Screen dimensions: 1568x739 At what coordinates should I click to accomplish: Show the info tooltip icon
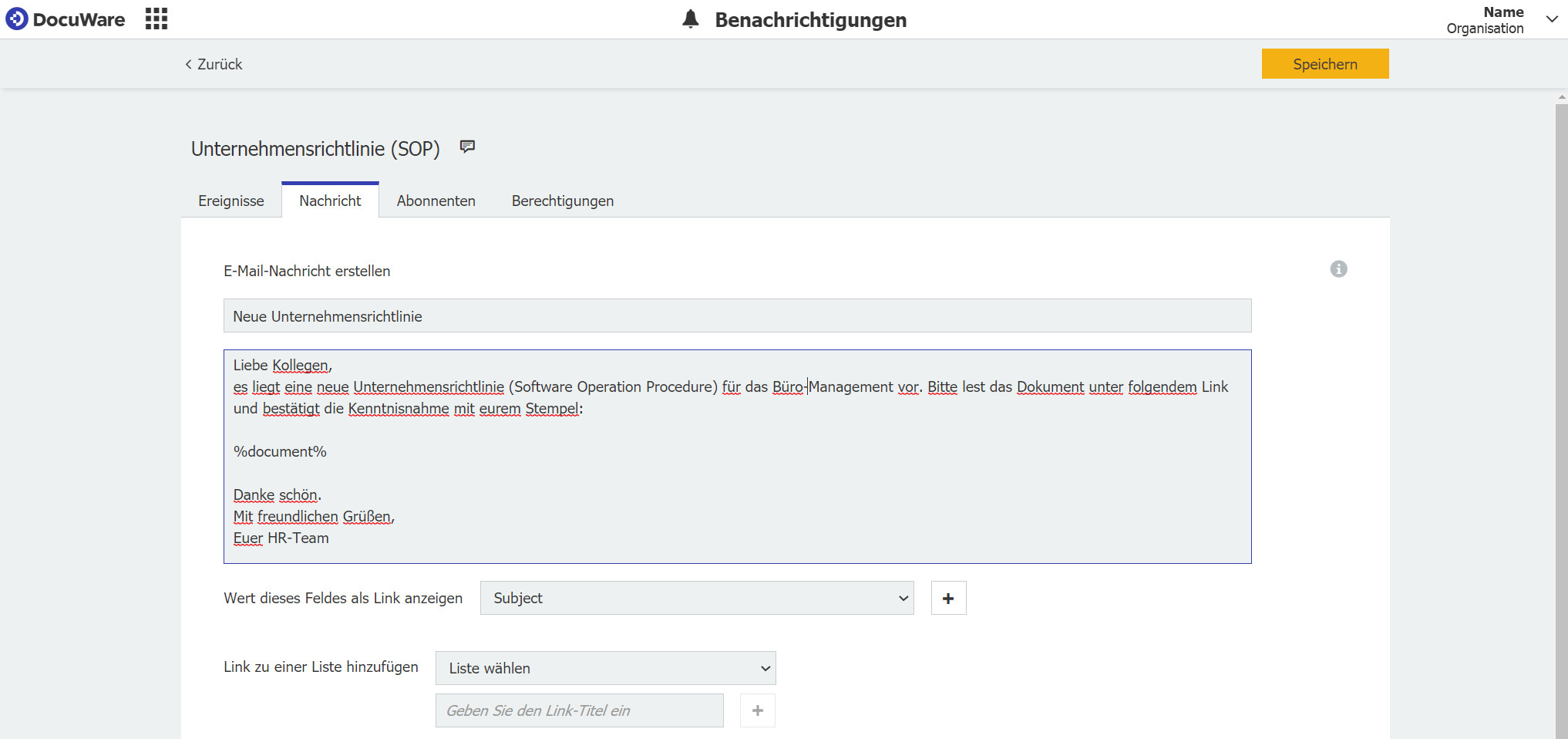tap(1338, 269)
